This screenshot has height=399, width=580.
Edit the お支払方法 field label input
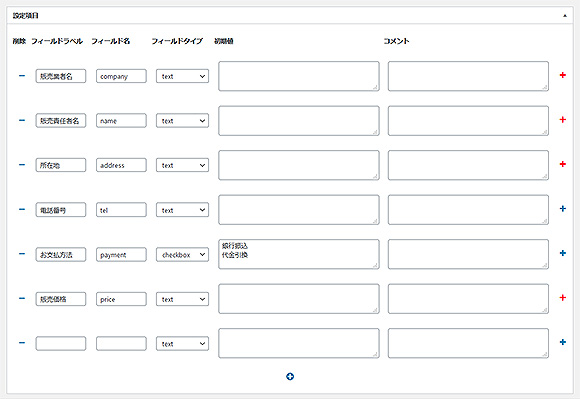coord(61,254)
